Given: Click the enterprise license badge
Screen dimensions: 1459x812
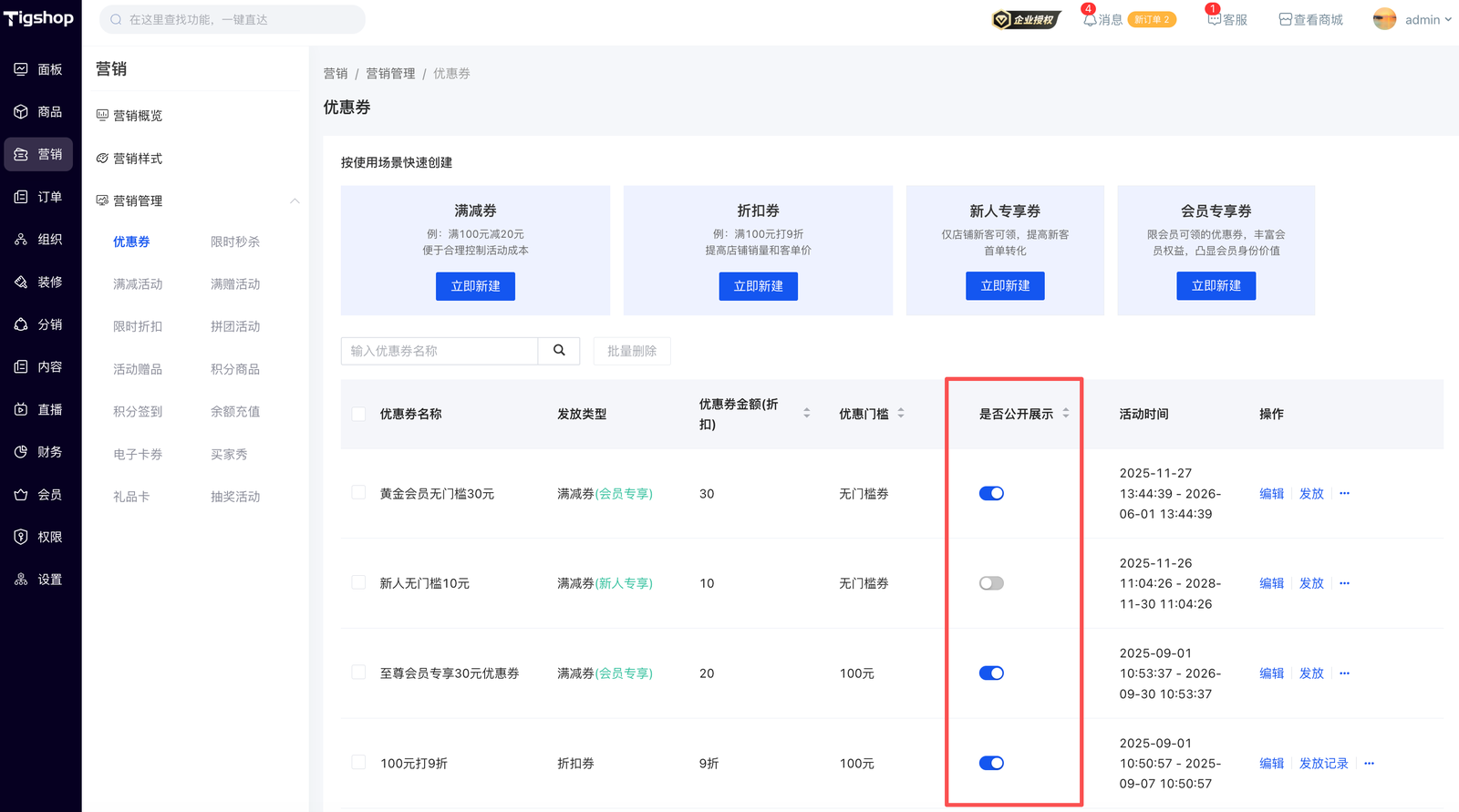Looking at the screenshot, I should 1026,19.
